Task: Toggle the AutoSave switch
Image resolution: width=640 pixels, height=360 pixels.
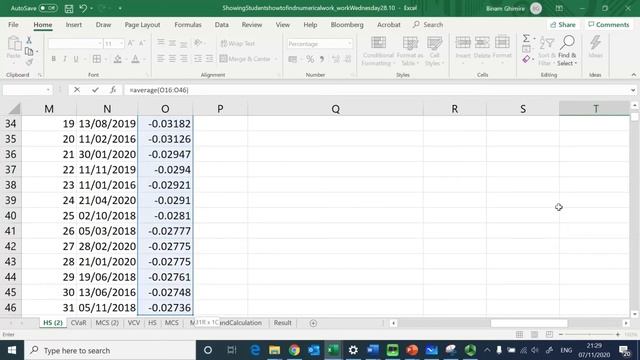Action: coord(48,8)
